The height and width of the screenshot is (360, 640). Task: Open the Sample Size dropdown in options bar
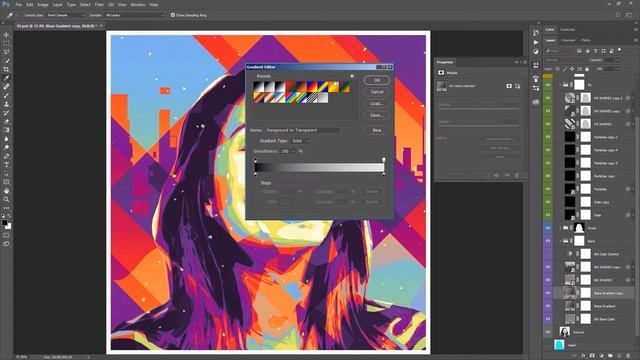pos(66,15)
